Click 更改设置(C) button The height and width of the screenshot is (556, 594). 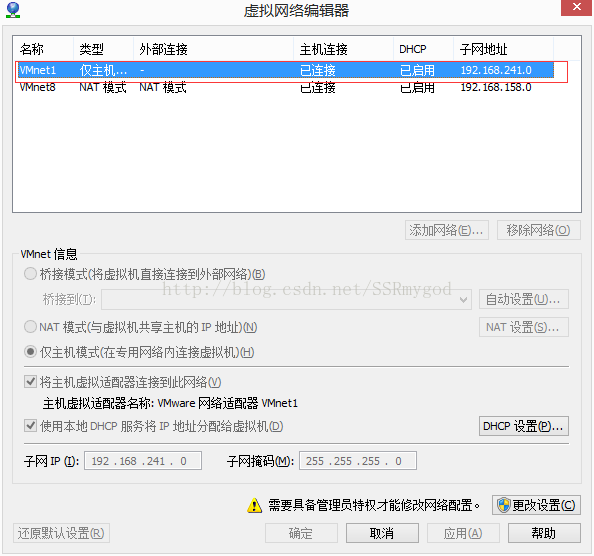click(536, 505)
